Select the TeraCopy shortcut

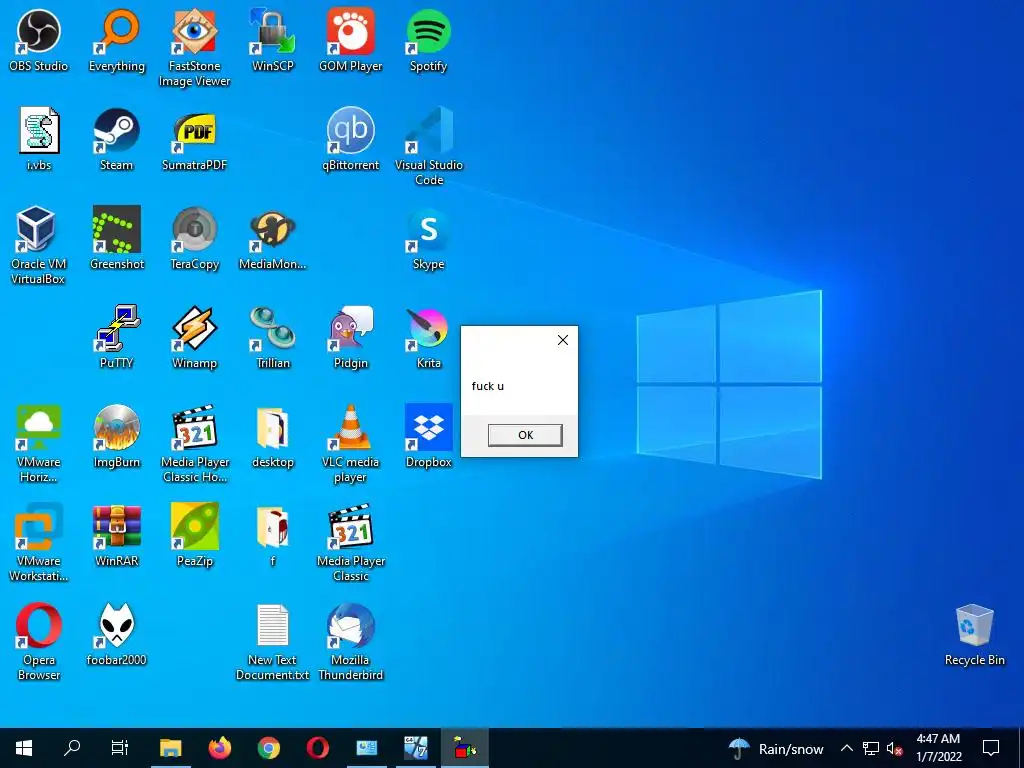[195, 238]
